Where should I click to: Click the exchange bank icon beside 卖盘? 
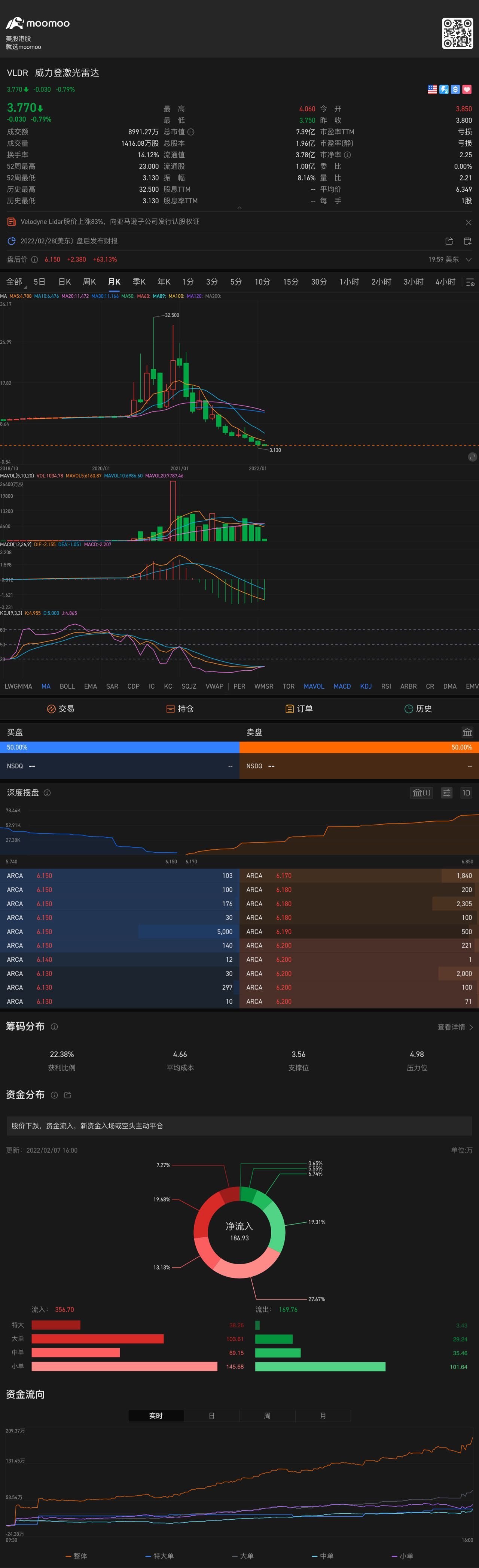click(467, 732)
